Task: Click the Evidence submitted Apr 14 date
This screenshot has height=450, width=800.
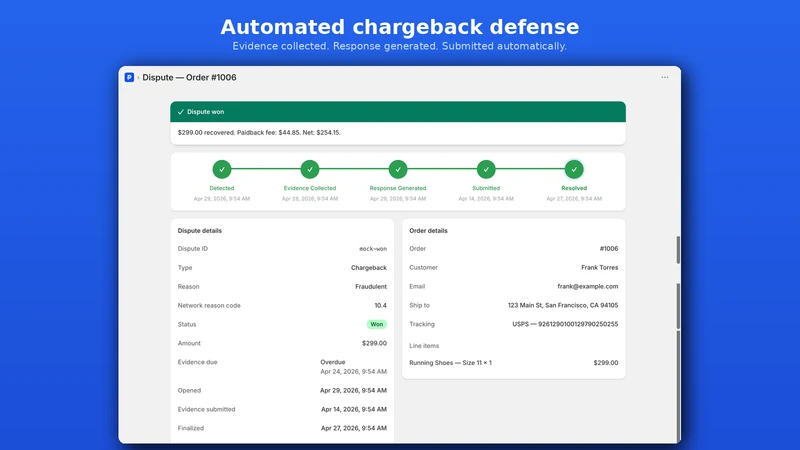Action: [354, 409]
